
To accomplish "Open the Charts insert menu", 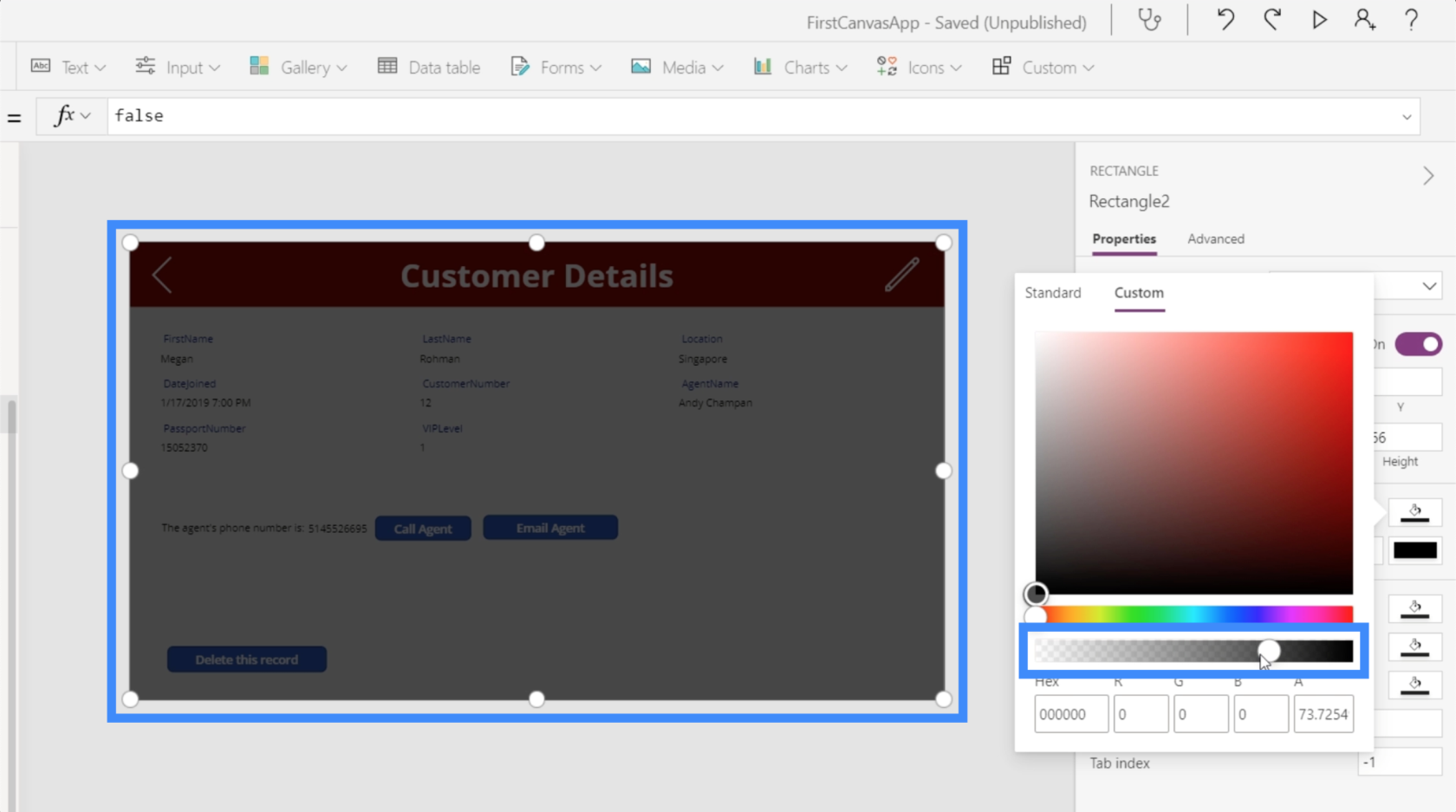I will (x=800, y=67).
